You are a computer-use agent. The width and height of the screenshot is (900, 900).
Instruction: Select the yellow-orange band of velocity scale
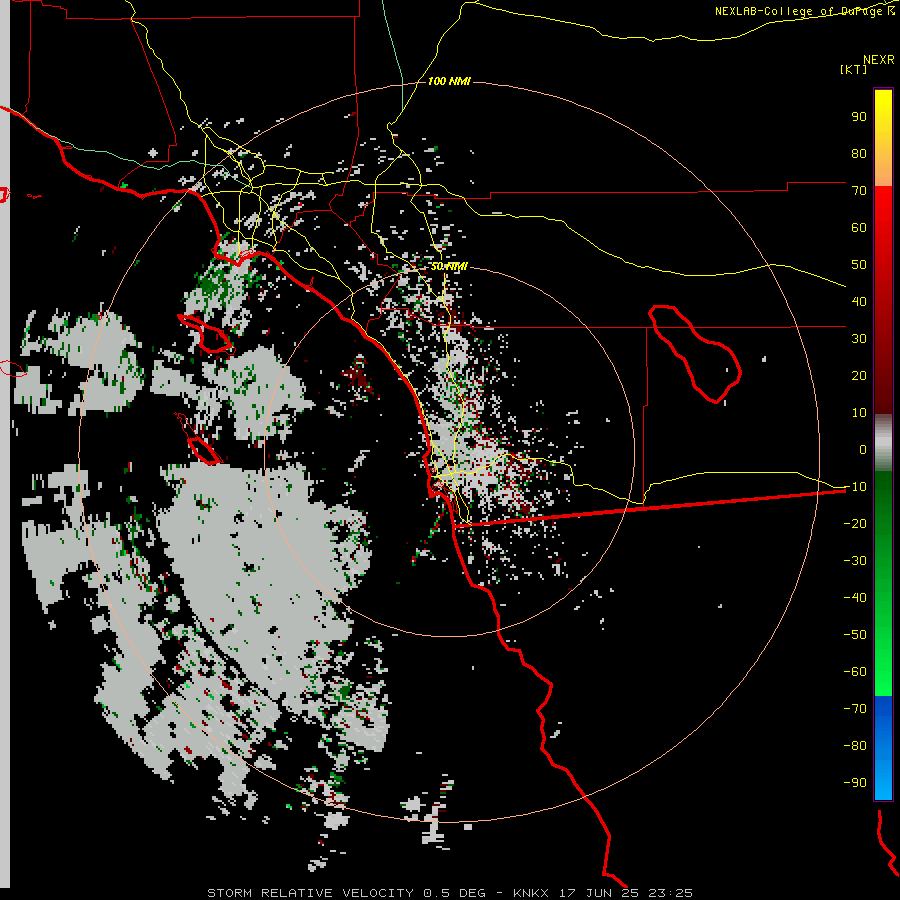click(883, 138)
